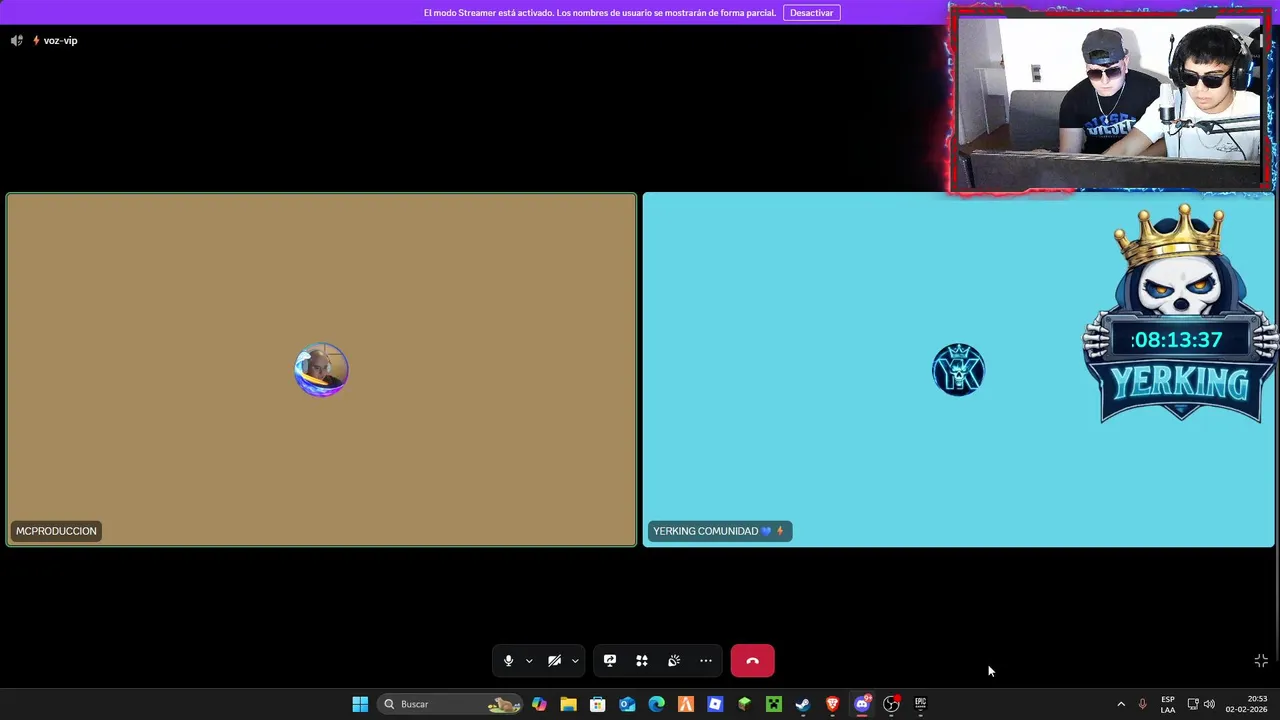
Task: Click the MCPRODUCCION name label
Action: point(56,531)
